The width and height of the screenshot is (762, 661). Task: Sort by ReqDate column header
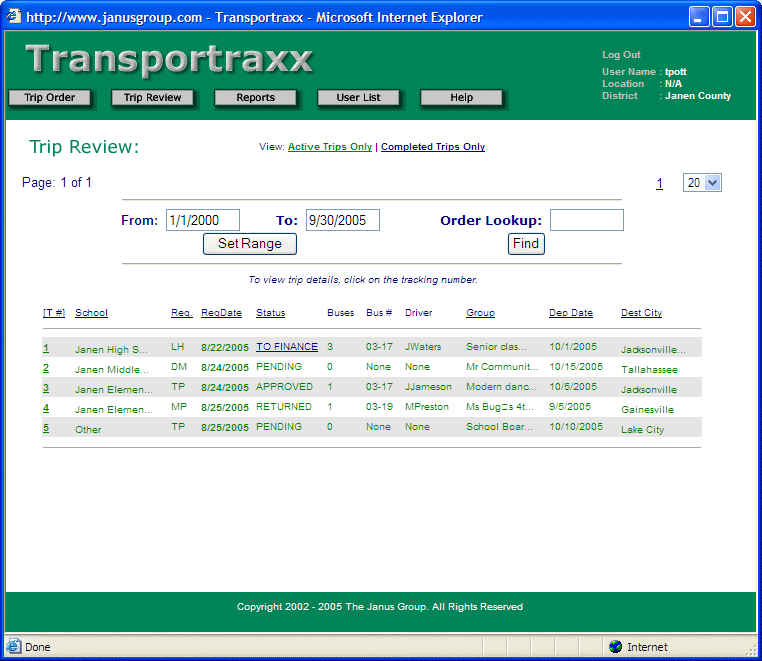tap(222, 313)
